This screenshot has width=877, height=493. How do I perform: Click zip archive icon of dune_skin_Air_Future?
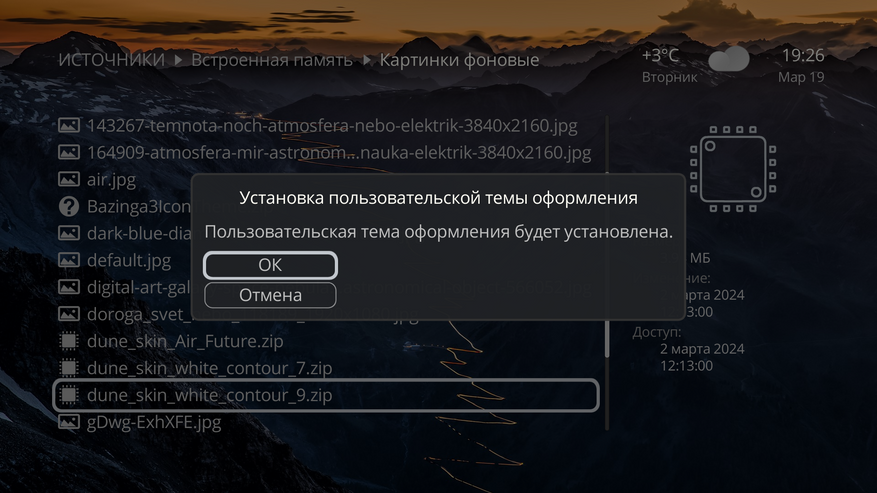click(x=69, y=341)
